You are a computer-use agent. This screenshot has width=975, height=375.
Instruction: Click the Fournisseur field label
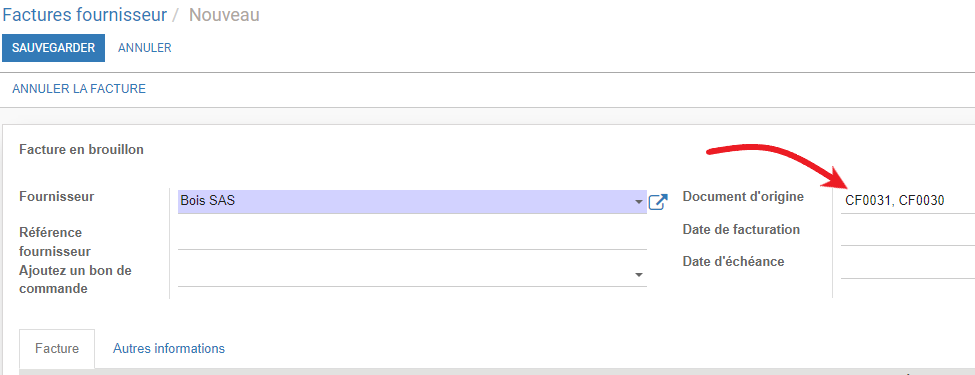[x=57, y=197]
